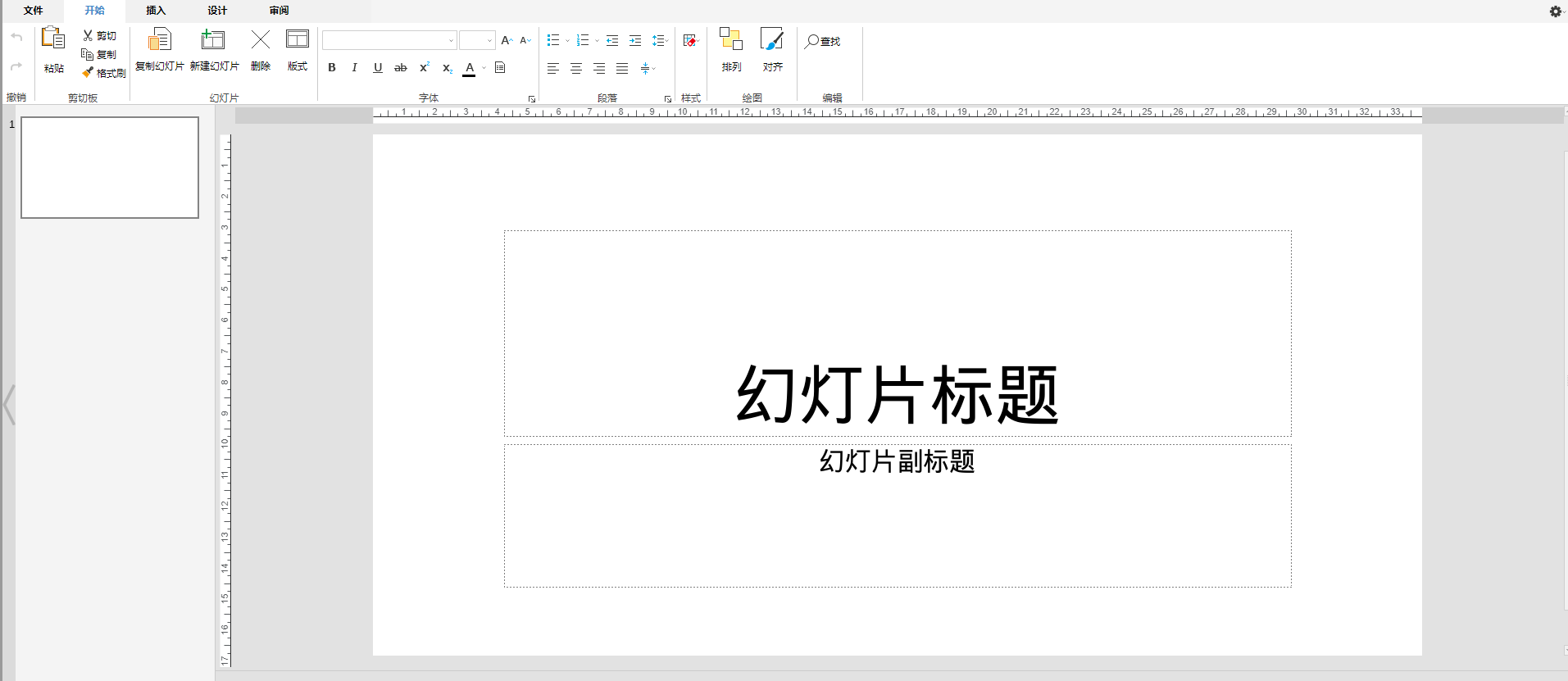Center align text
The width and height of the screenshot is (1568, 681).
click(576, 68)
